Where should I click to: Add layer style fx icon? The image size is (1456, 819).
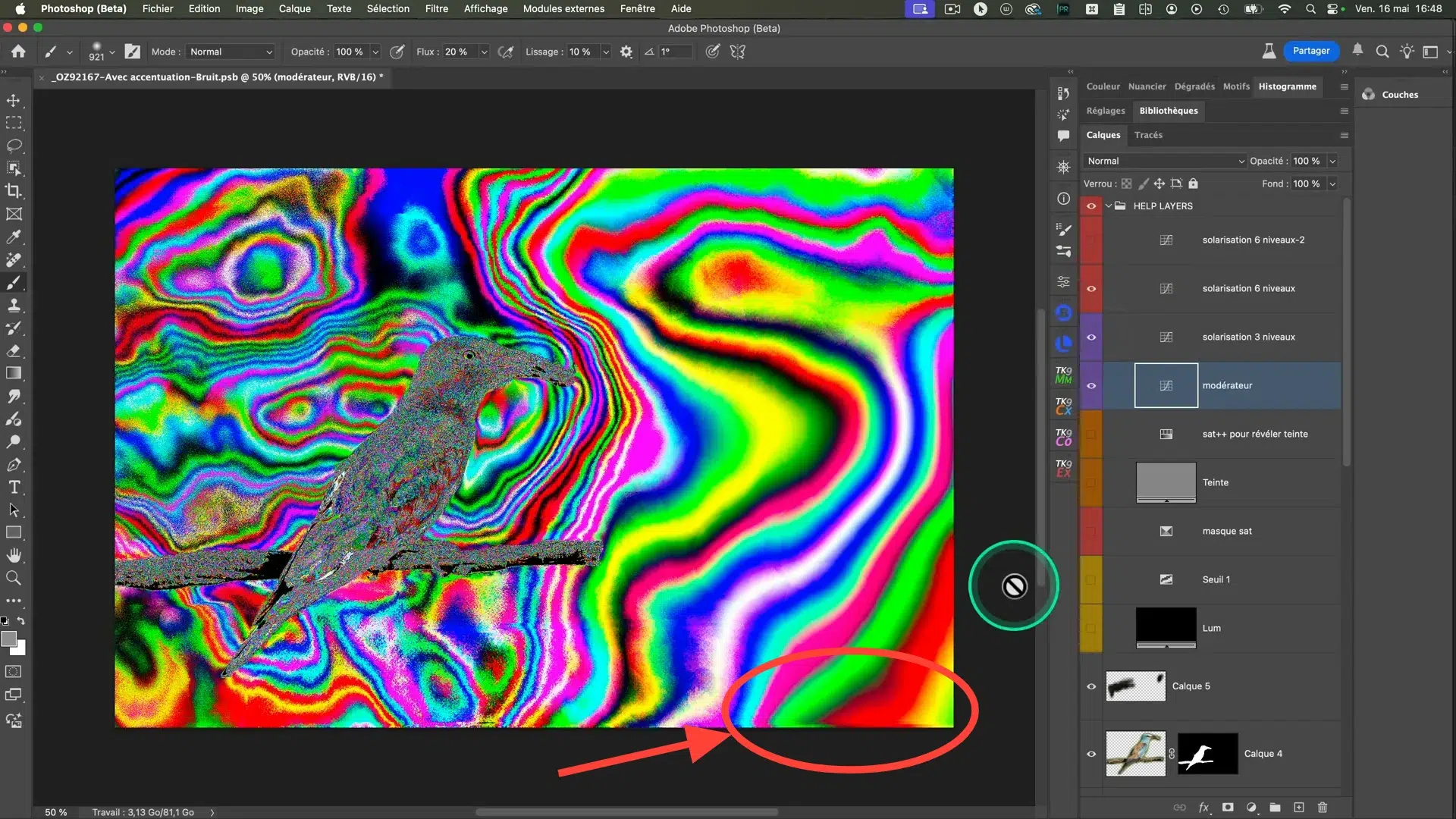pos(1203,807)
